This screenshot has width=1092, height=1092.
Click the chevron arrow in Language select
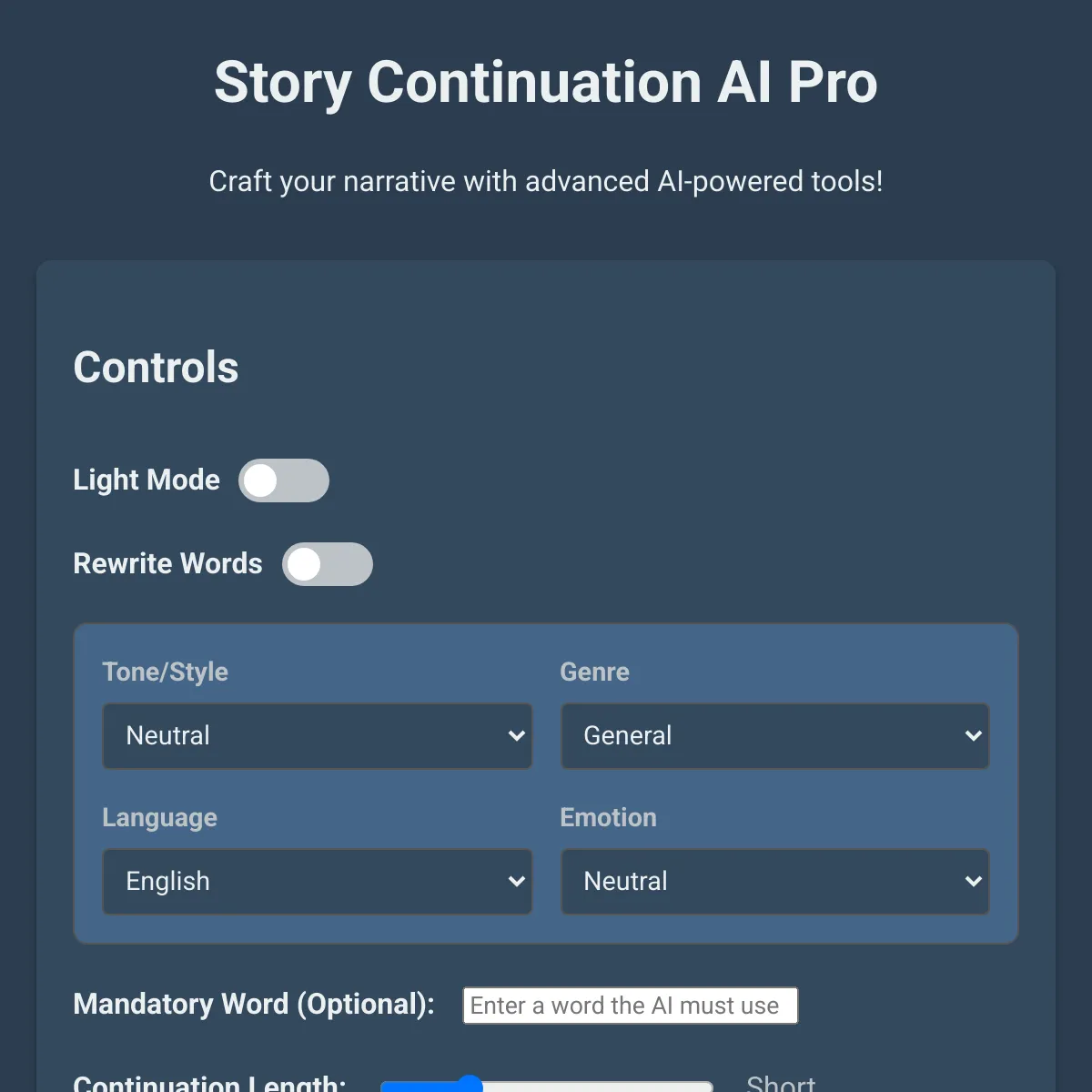coord(516,882)
